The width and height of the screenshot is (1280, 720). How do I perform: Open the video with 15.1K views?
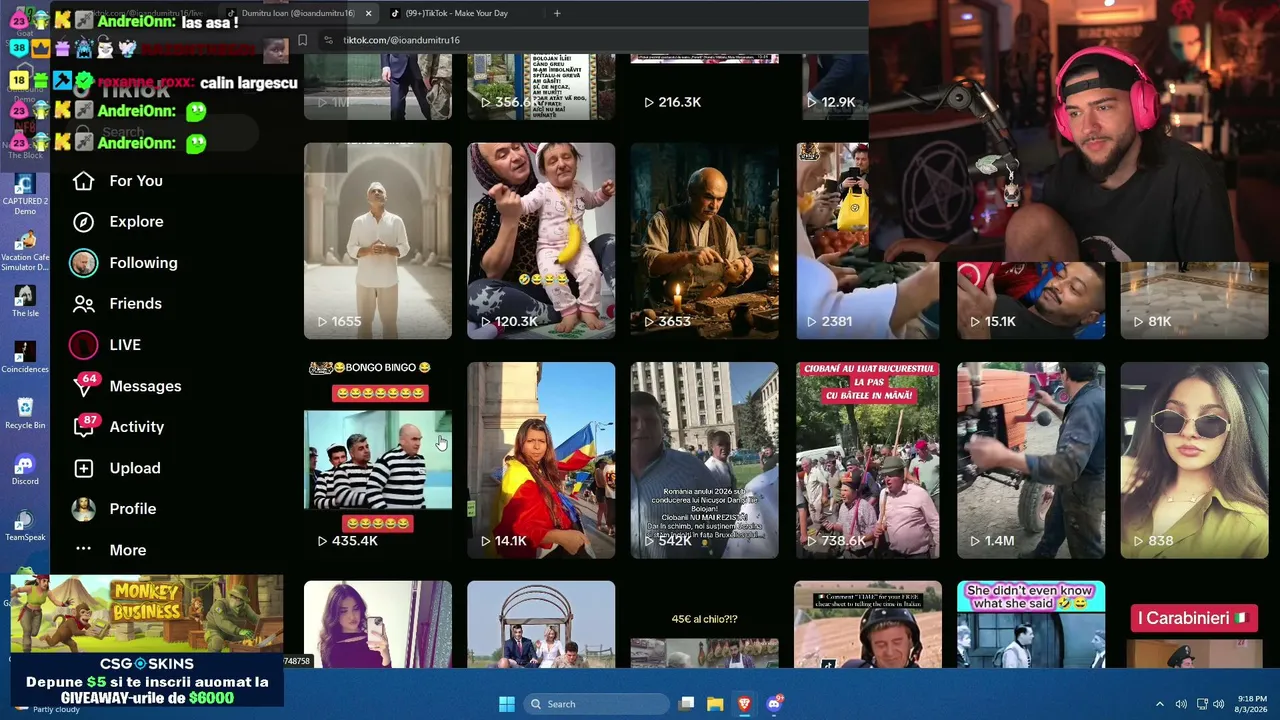click(1031, 300)
